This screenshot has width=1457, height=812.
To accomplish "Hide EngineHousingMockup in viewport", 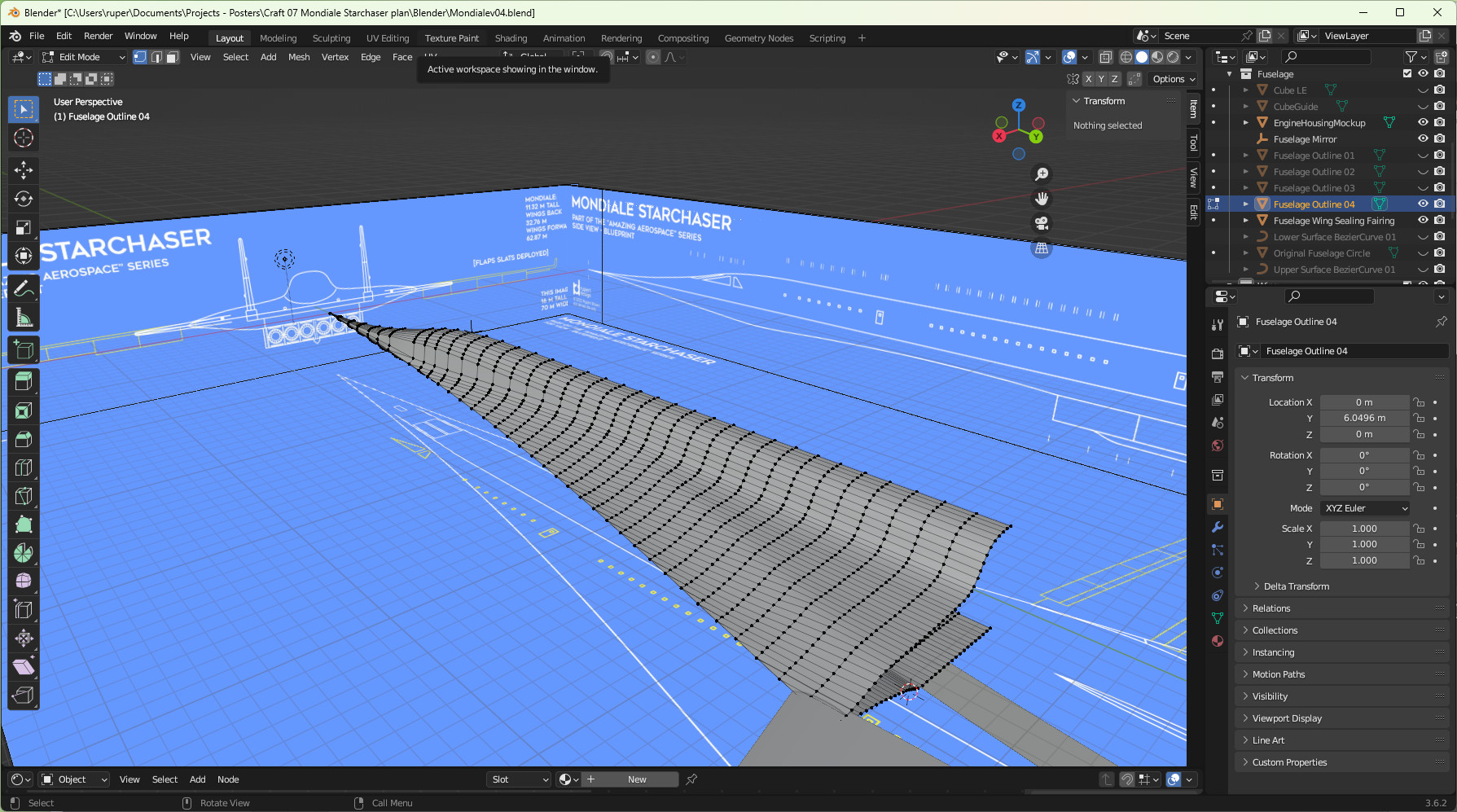I will 1423,123.
